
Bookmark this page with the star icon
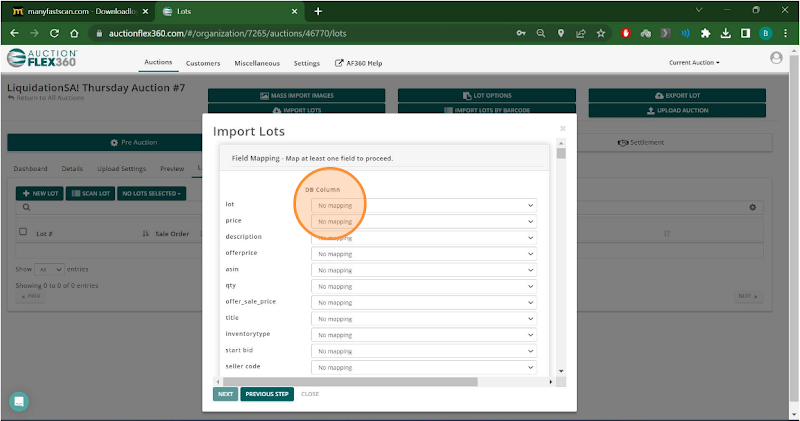coord(601,33)
